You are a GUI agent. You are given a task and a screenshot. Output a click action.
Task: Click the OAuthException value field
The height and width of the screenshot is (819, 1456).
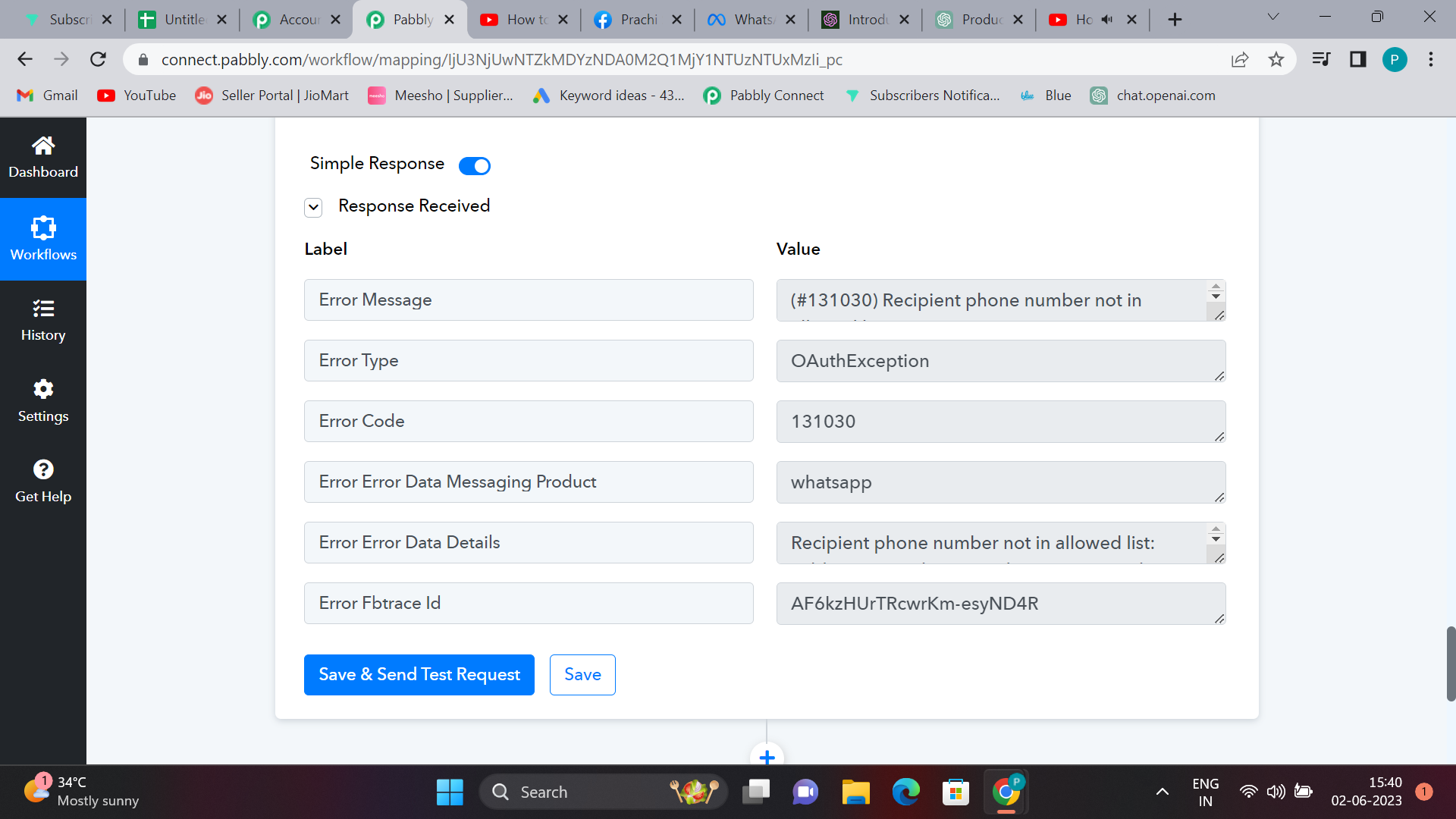pyautogui.click(x=1001, y=361)
